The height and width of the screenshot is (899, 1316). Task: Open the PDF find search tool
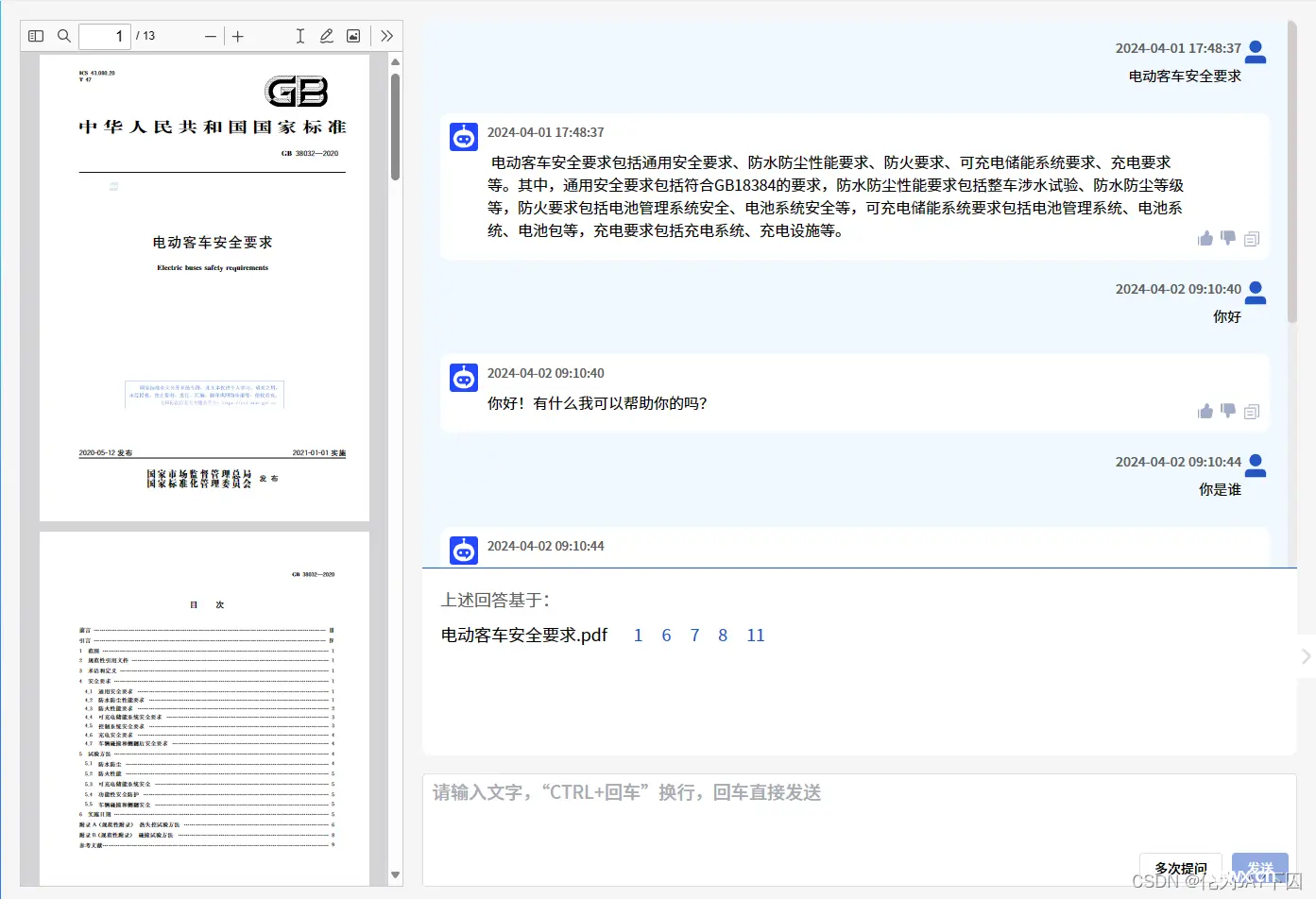pyautogui.click(x=64, y=36)
